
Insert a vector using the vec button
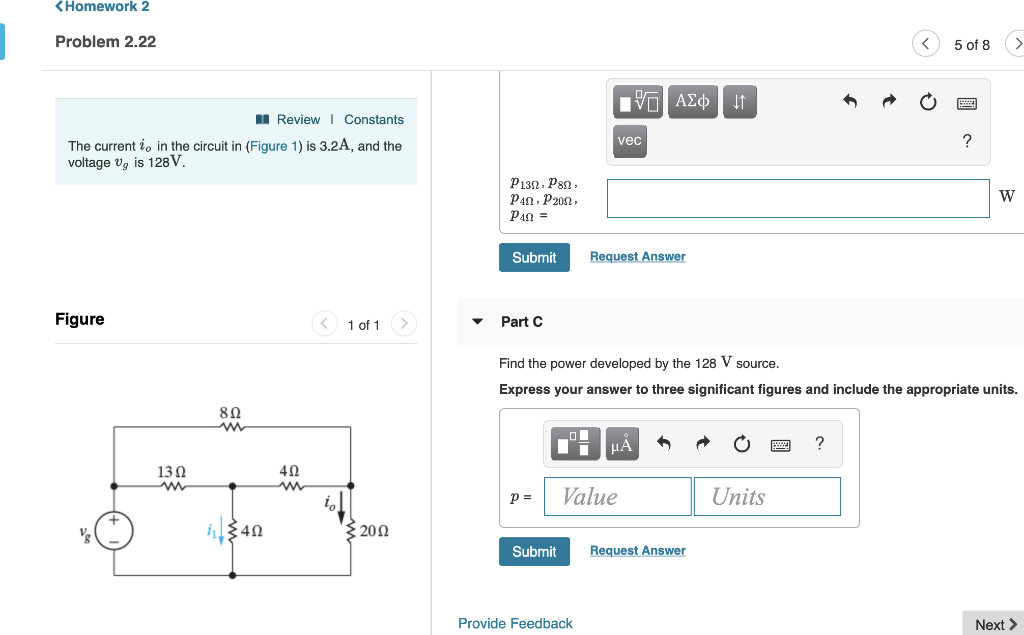[x=629, y=141]
